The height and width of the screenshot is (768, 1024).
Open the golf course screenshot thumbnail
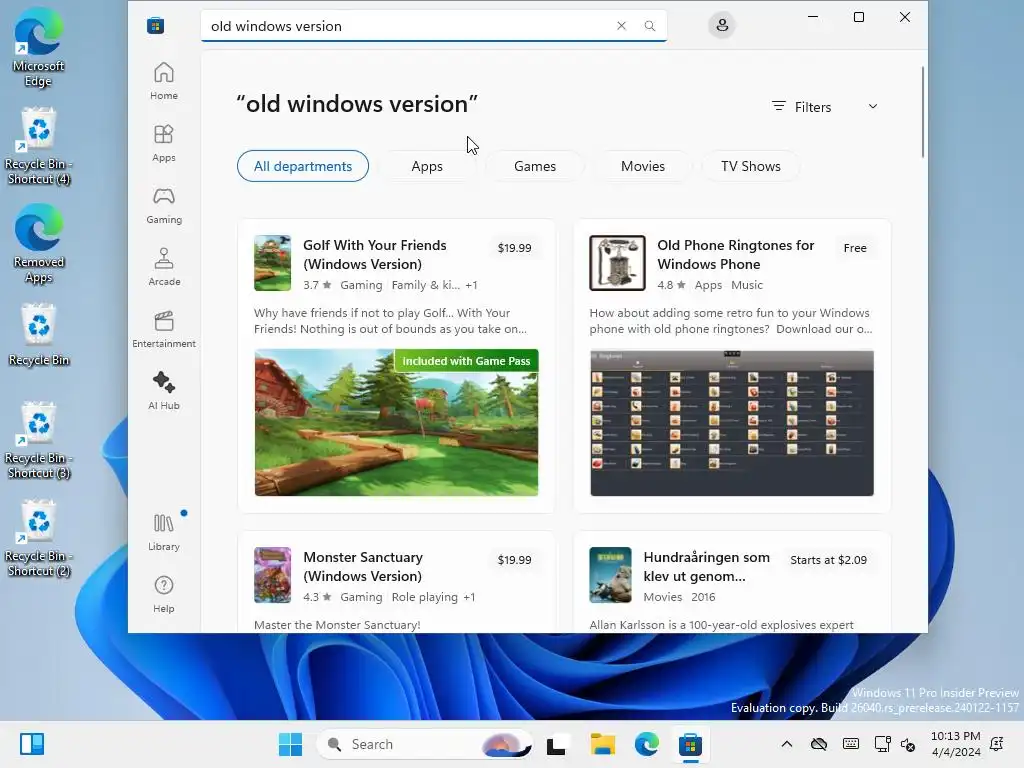tap(396, 423)
